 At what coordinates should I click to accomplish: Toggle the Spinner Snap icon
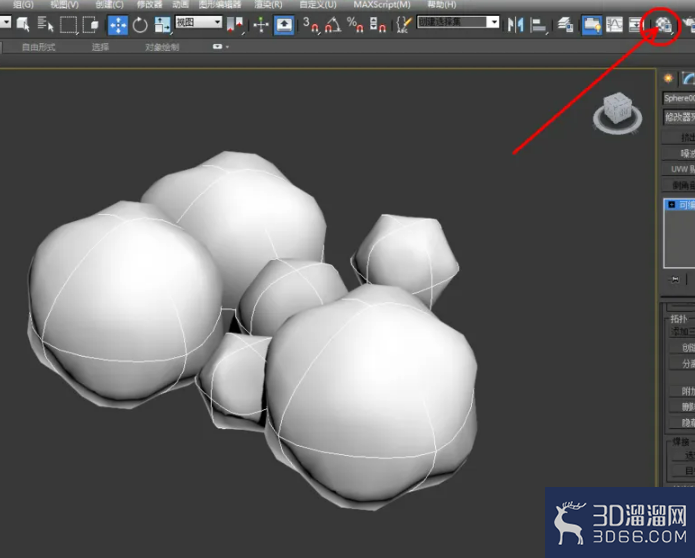pyautogui.click(x=378, y=24)
